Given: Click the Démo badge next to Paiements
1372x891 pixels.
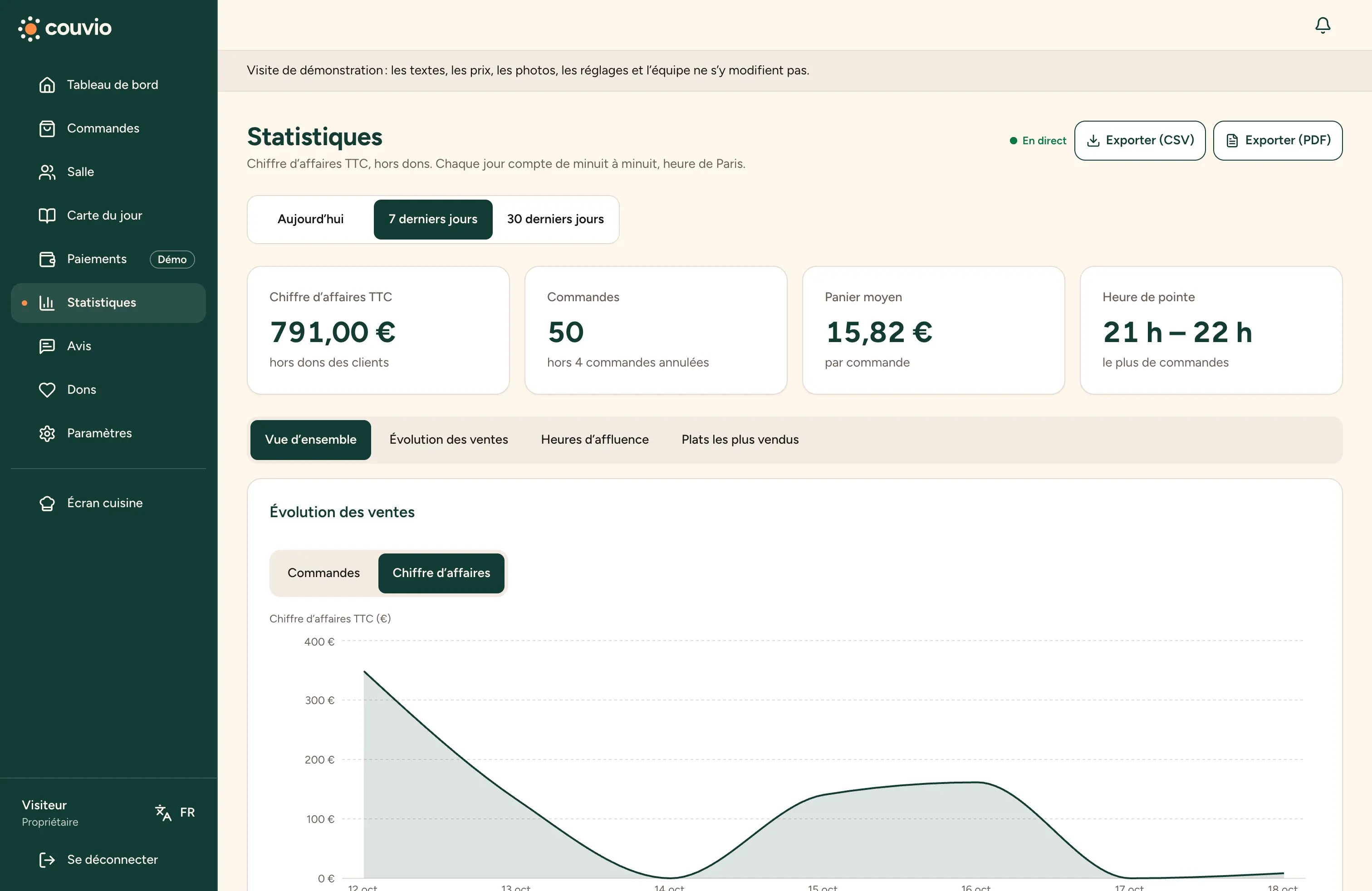Looking at the screenshot, I should (172, 259).
